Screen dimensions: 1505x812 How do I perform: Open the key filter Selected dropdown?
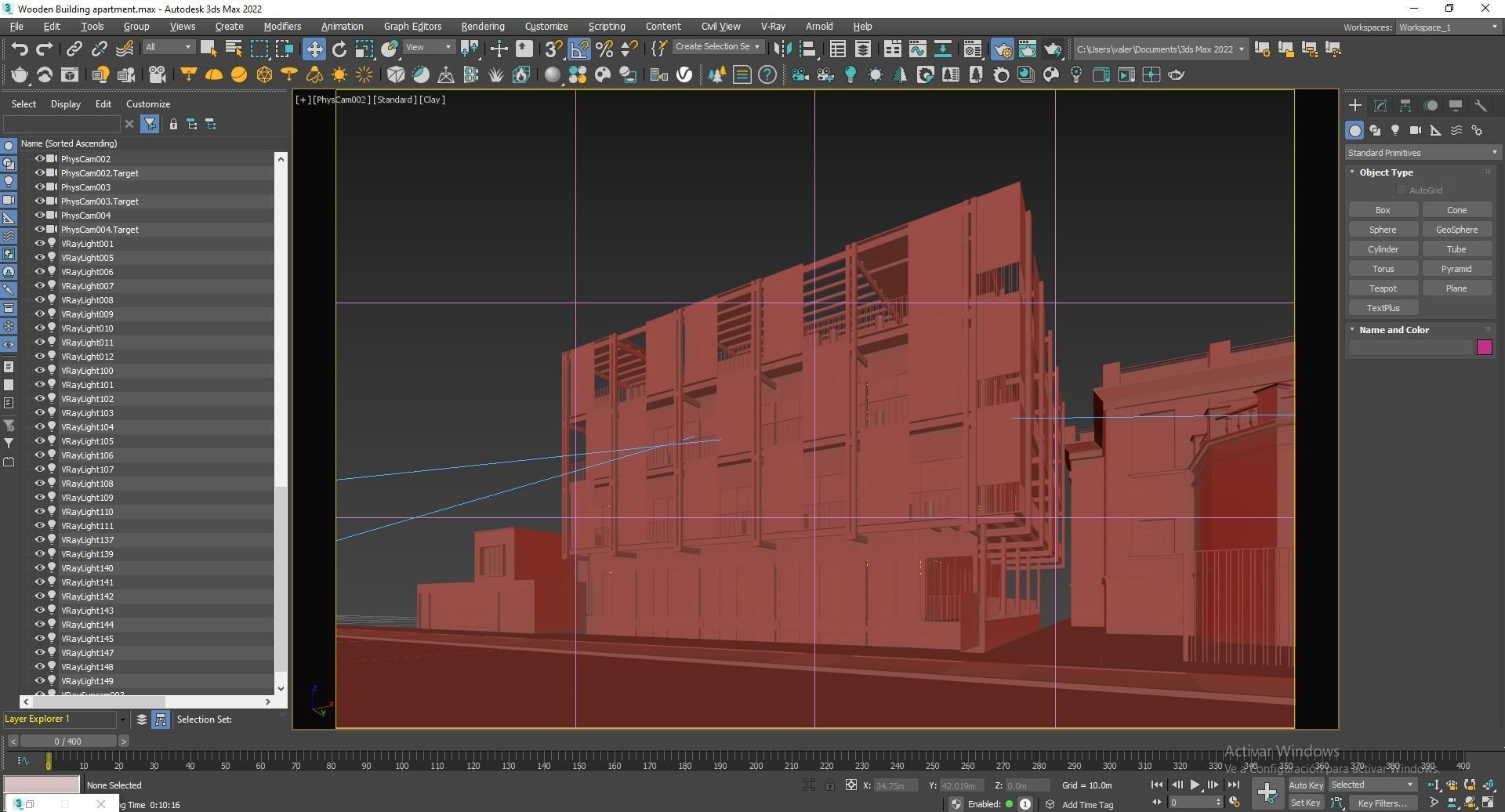1373,785
